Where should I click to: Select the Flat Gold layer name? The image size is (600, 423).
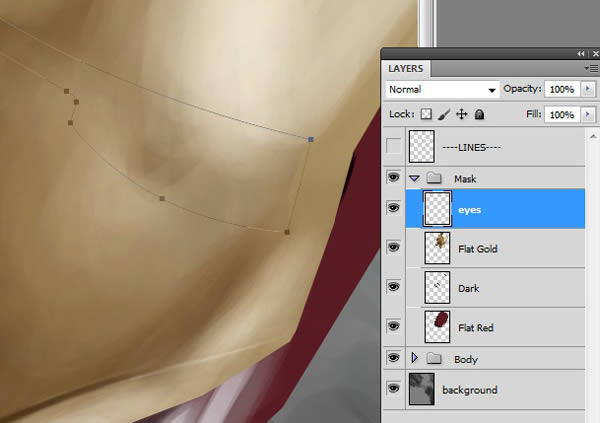(478, 249)
